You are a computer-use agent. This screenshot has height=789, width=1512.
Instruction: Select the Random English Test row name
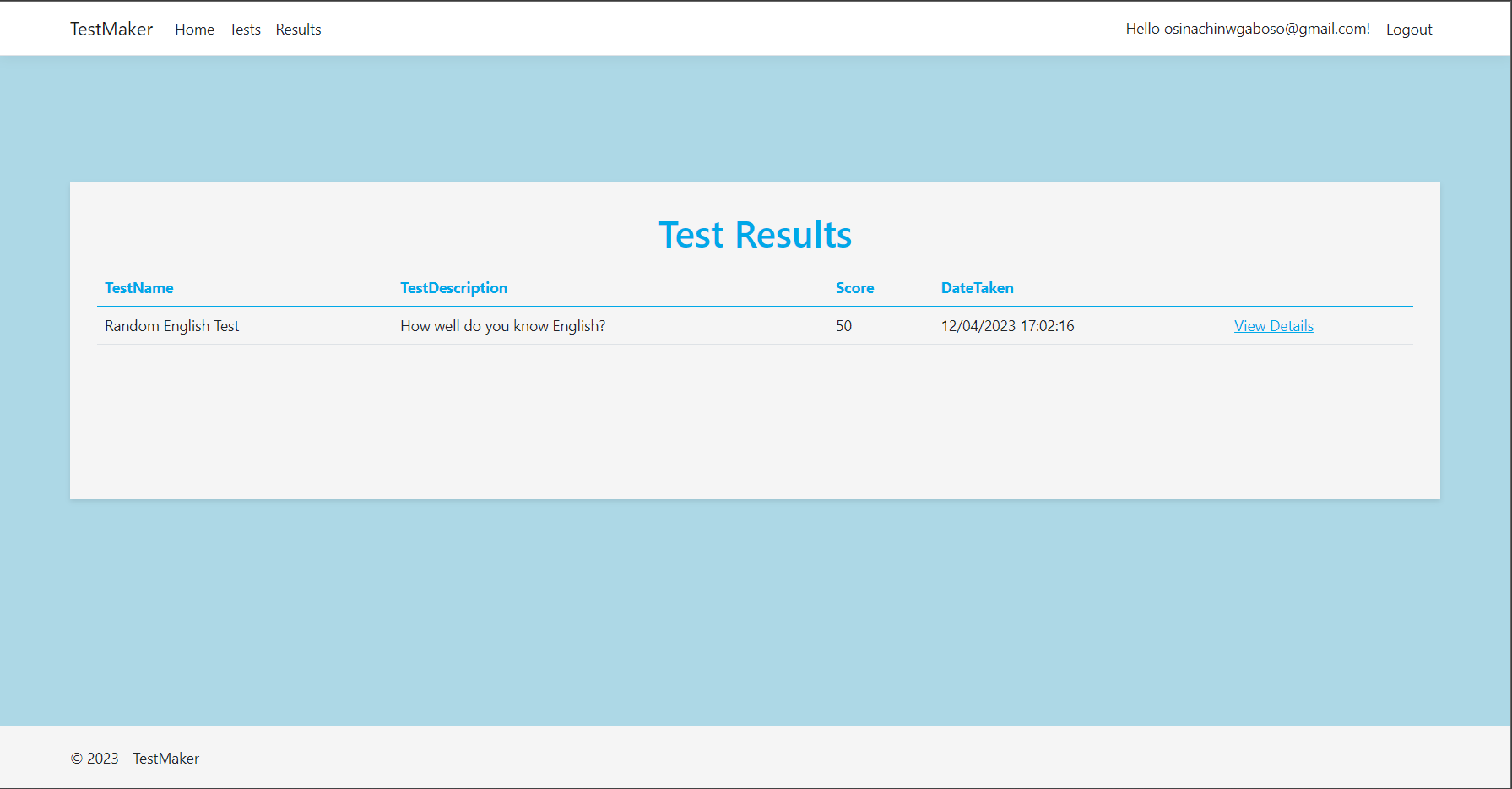(171, 325)
